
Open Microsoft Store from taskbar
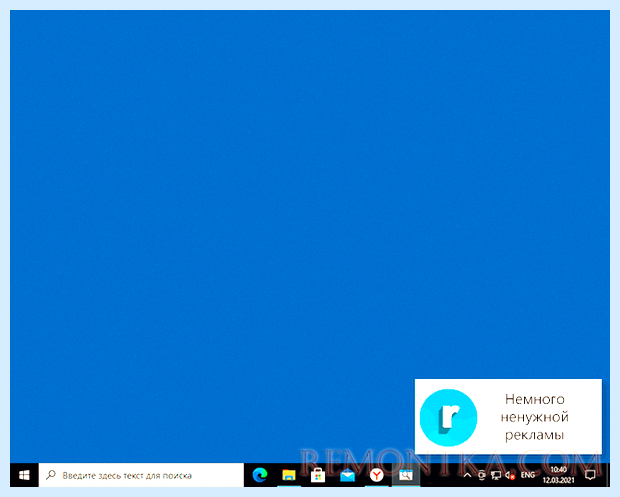coord(318,475)
